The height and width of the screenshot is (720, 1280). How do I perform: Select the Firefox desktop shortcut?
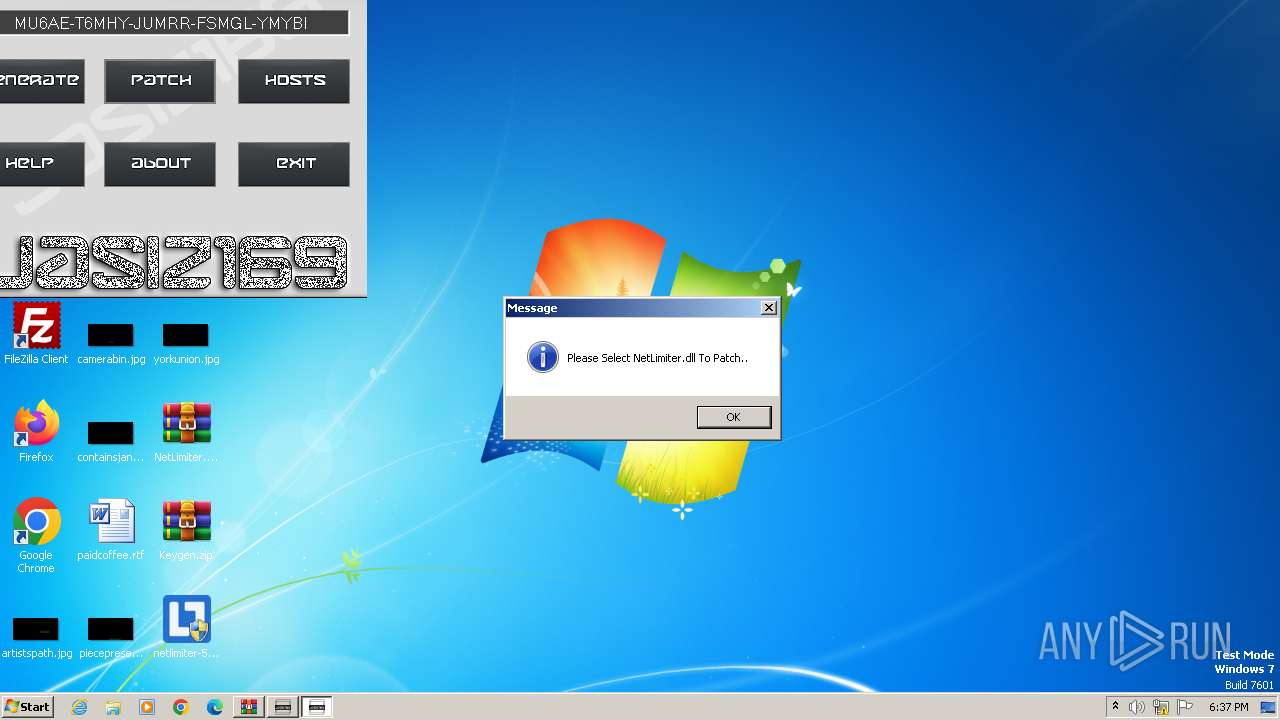[36, 432]
